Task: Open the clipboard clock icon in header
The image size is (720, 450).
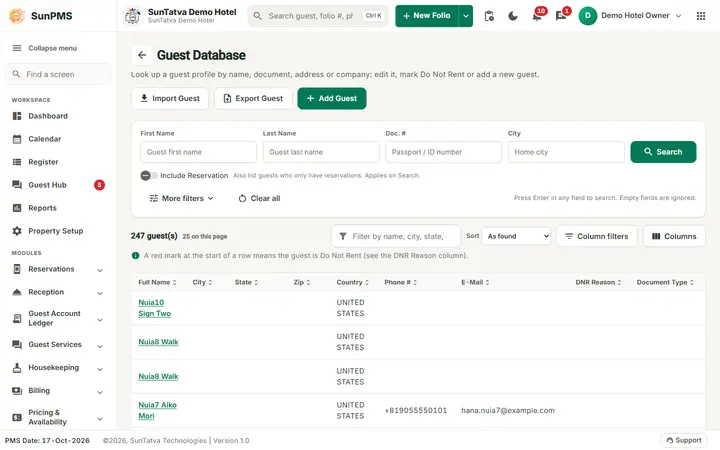Action: click(489, 16)
